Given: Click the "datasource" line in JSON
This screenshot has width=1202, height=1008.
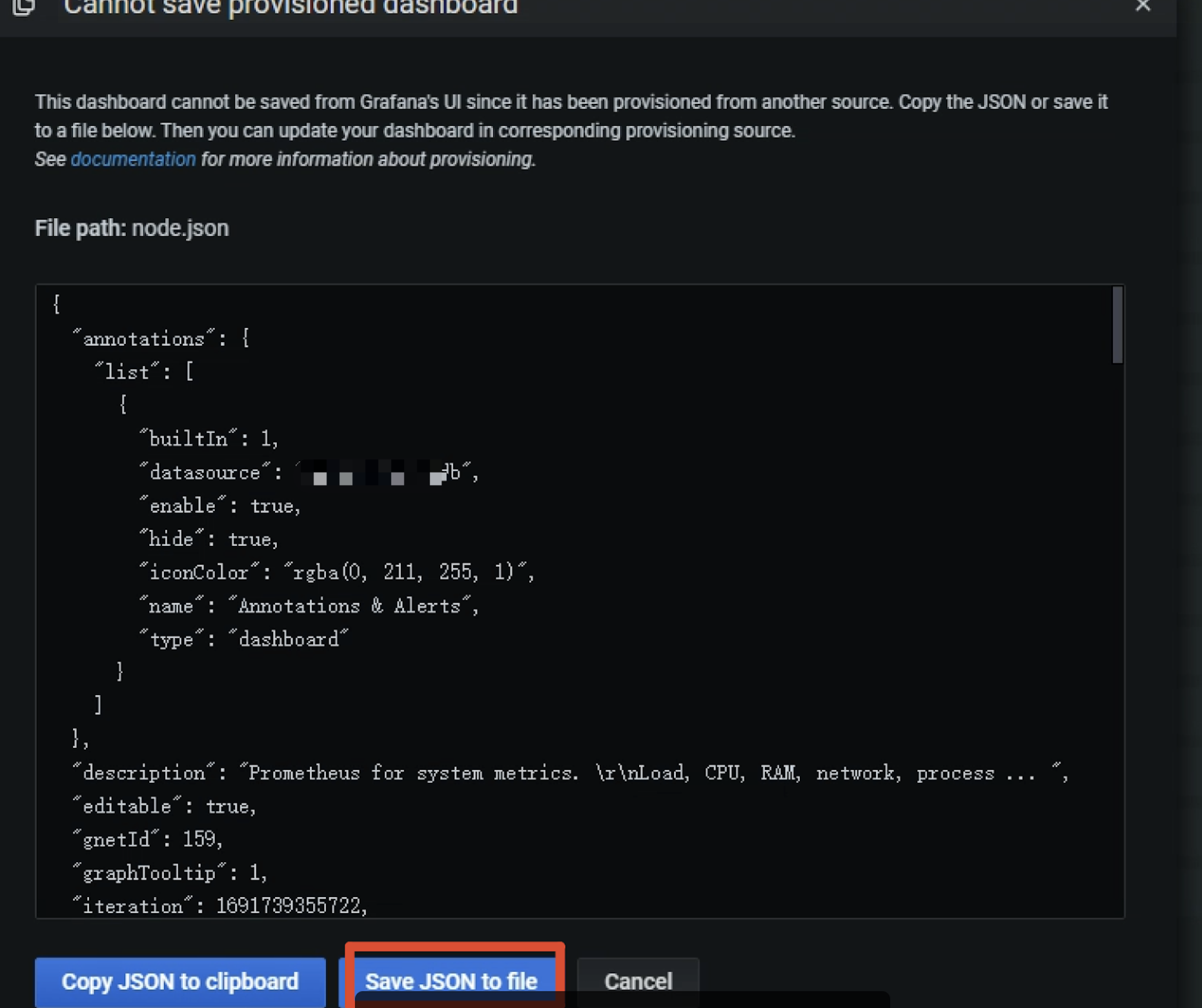Looking at the screenshot, I should pos(309,472).
